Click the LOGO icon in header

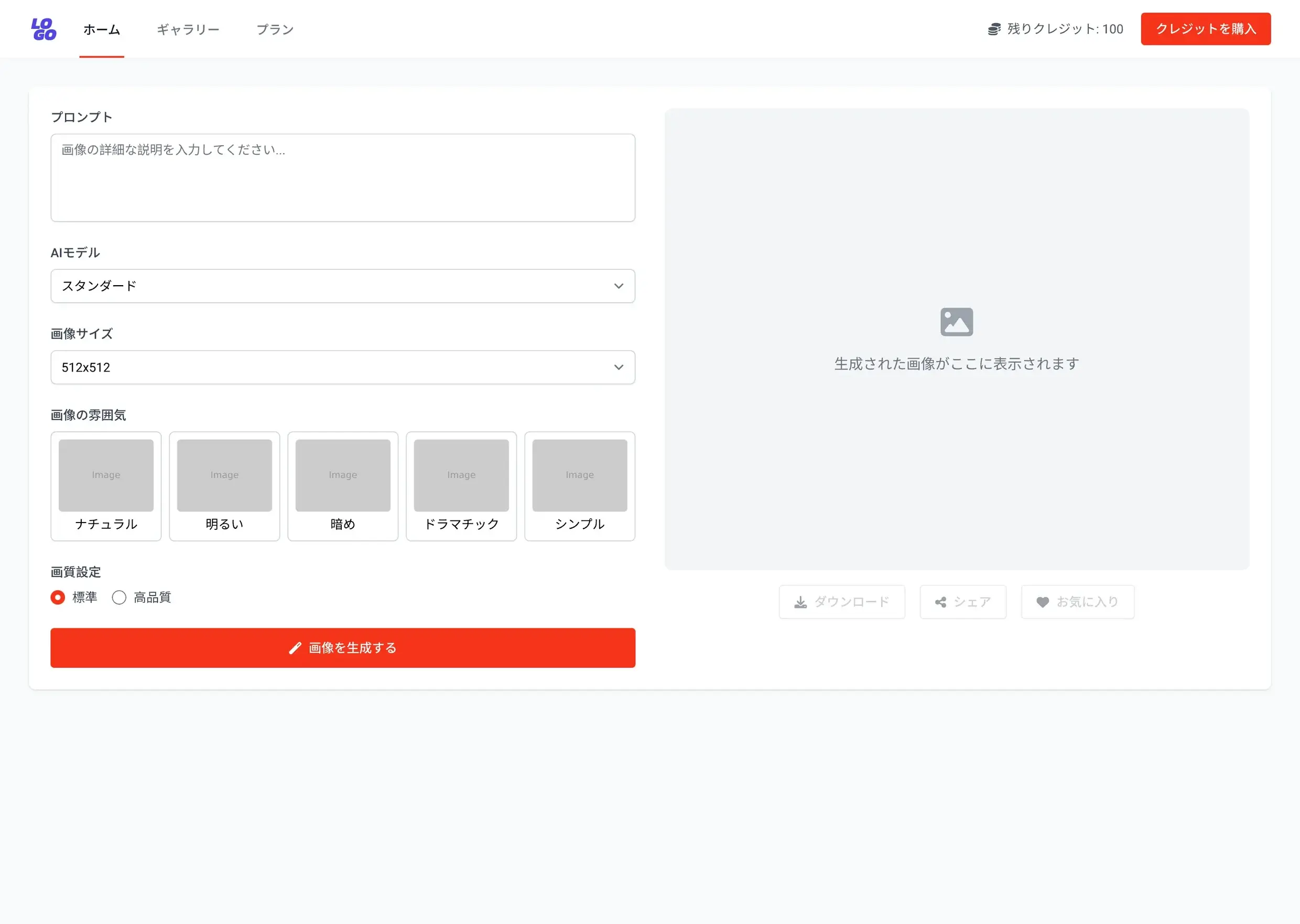[x=44, y=29]
